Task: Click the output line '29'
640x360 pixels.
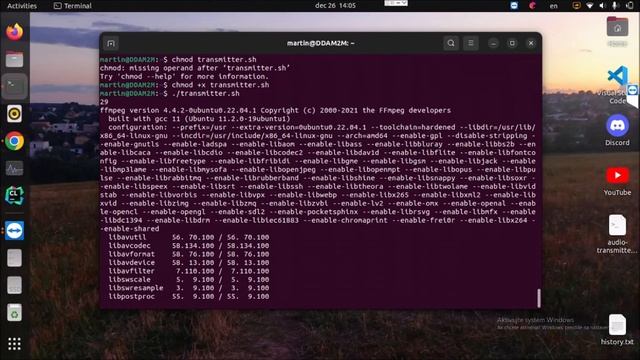Action: 104,102
